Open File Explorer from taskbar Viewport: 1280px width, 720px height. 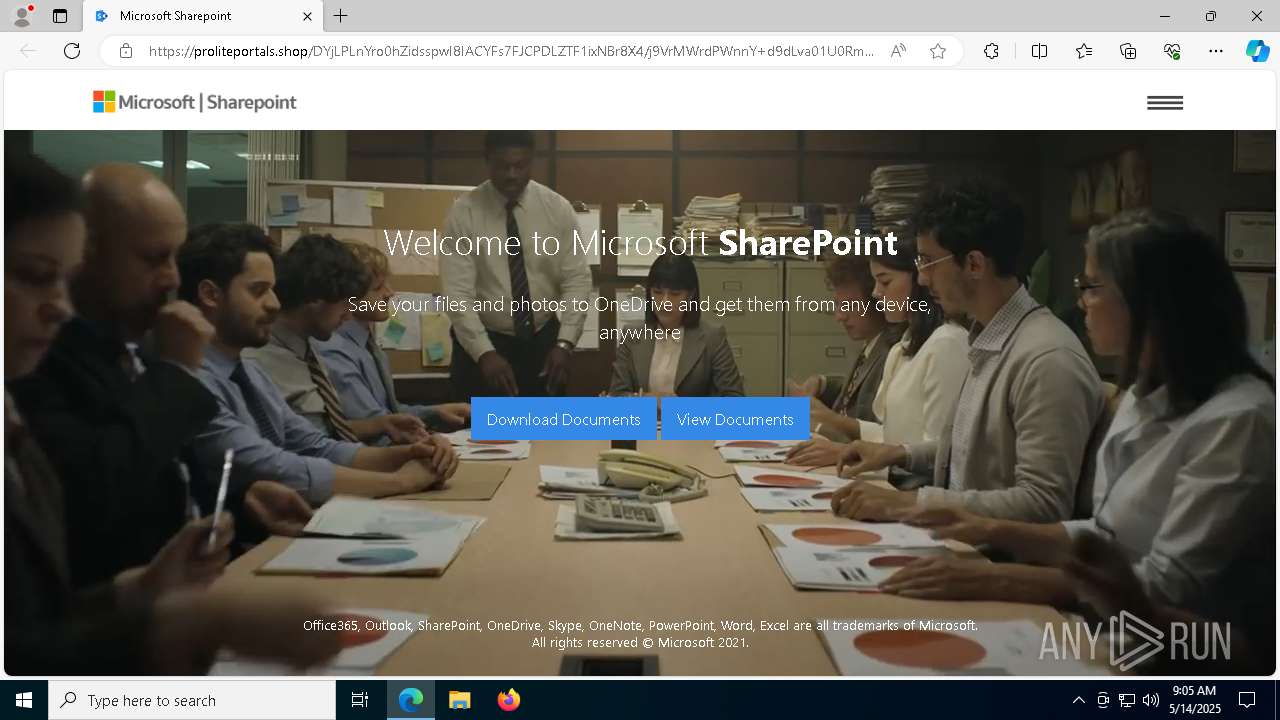tap(459, 700)
